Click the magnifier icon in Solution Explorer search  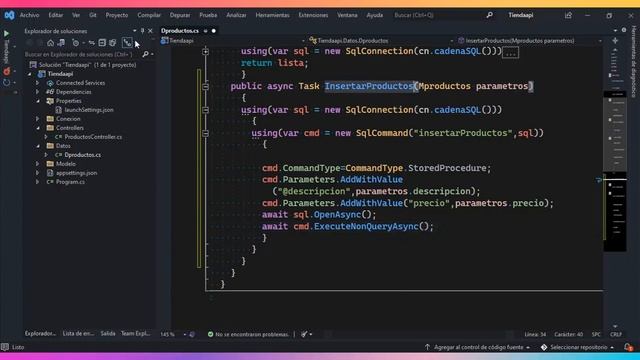[x=145, y=54]
